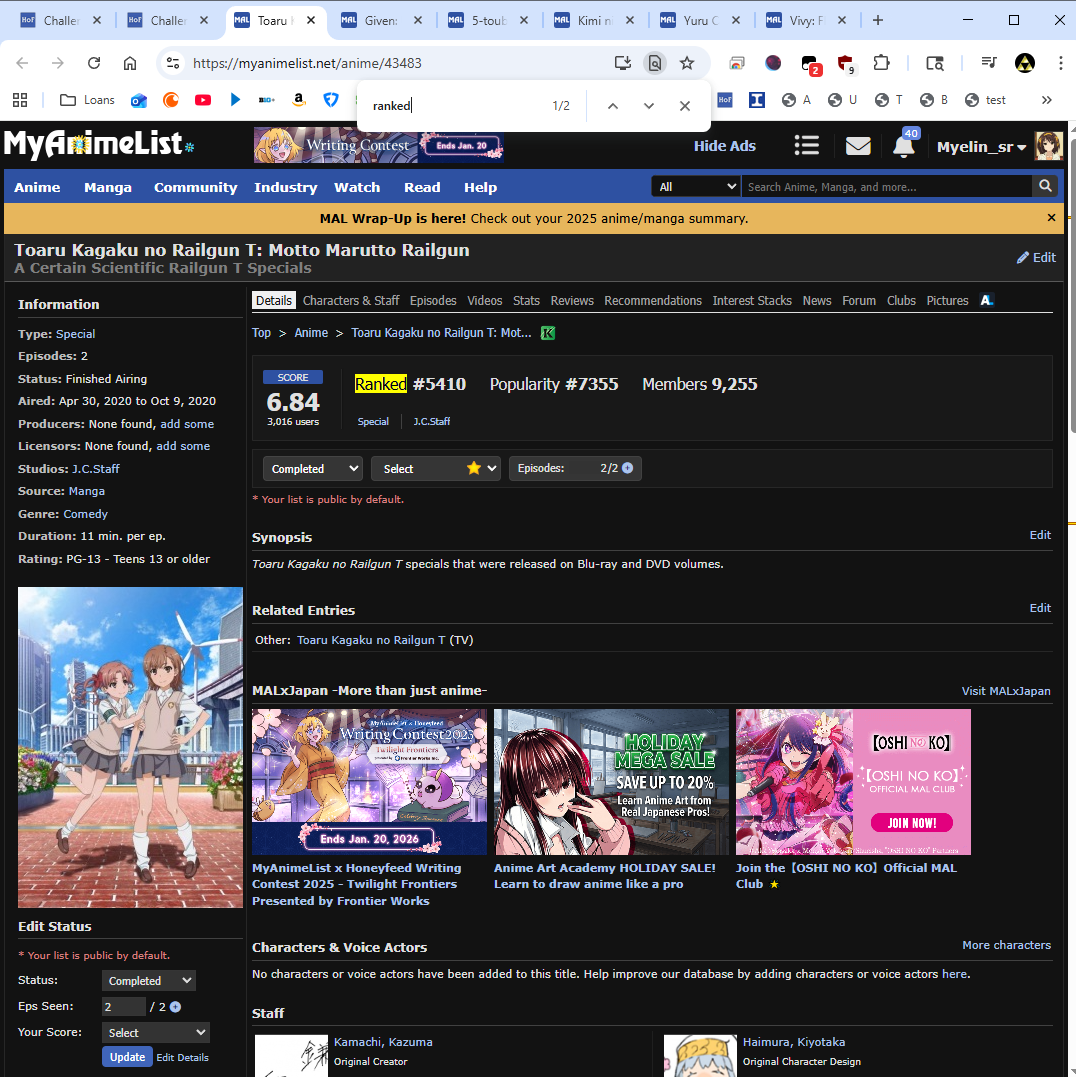
Task: Open the Manga navigation menu
Action: point(108,188)
